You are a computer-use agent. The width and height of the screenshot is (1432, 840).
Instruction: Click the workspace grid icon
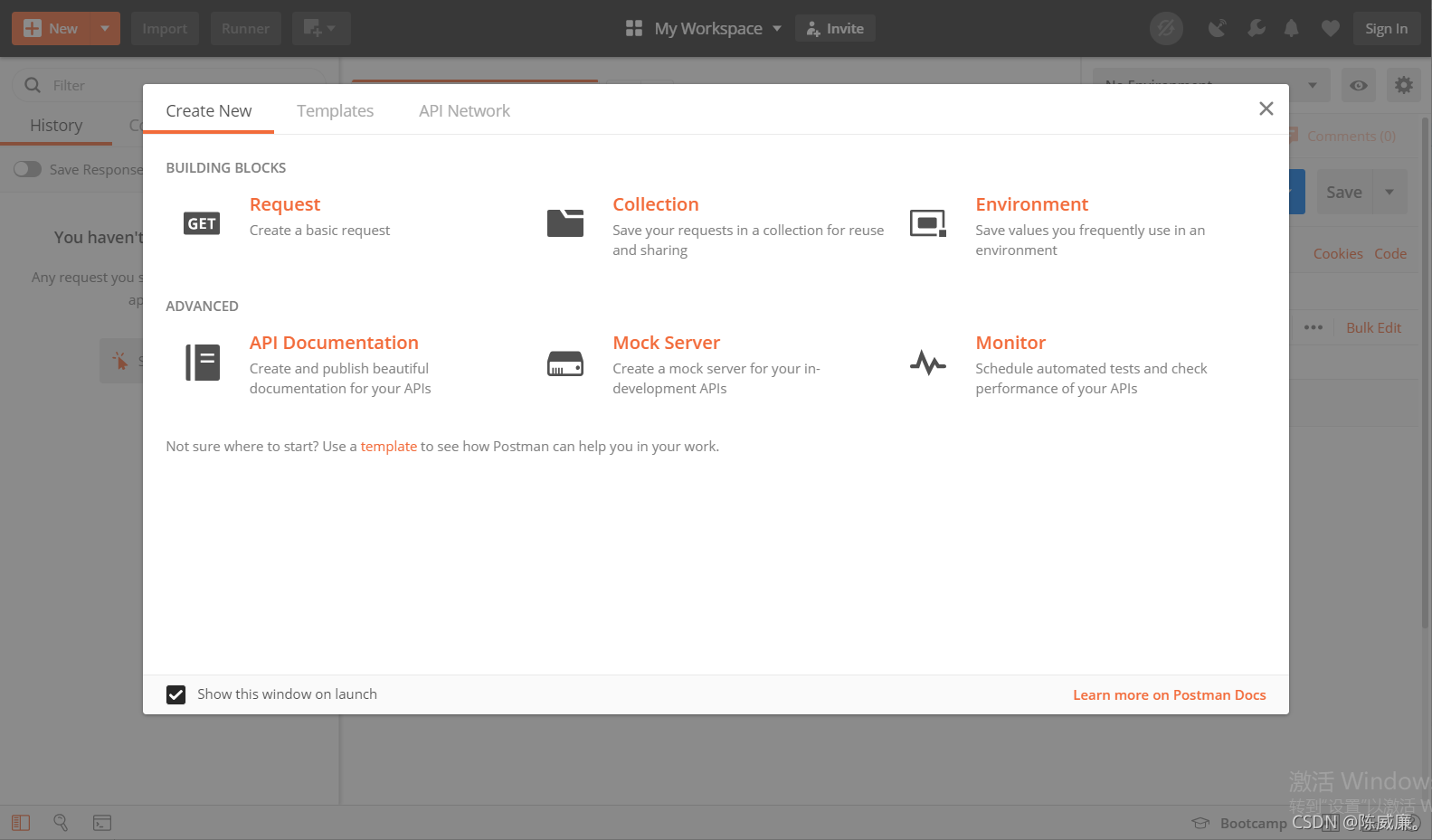634,29
